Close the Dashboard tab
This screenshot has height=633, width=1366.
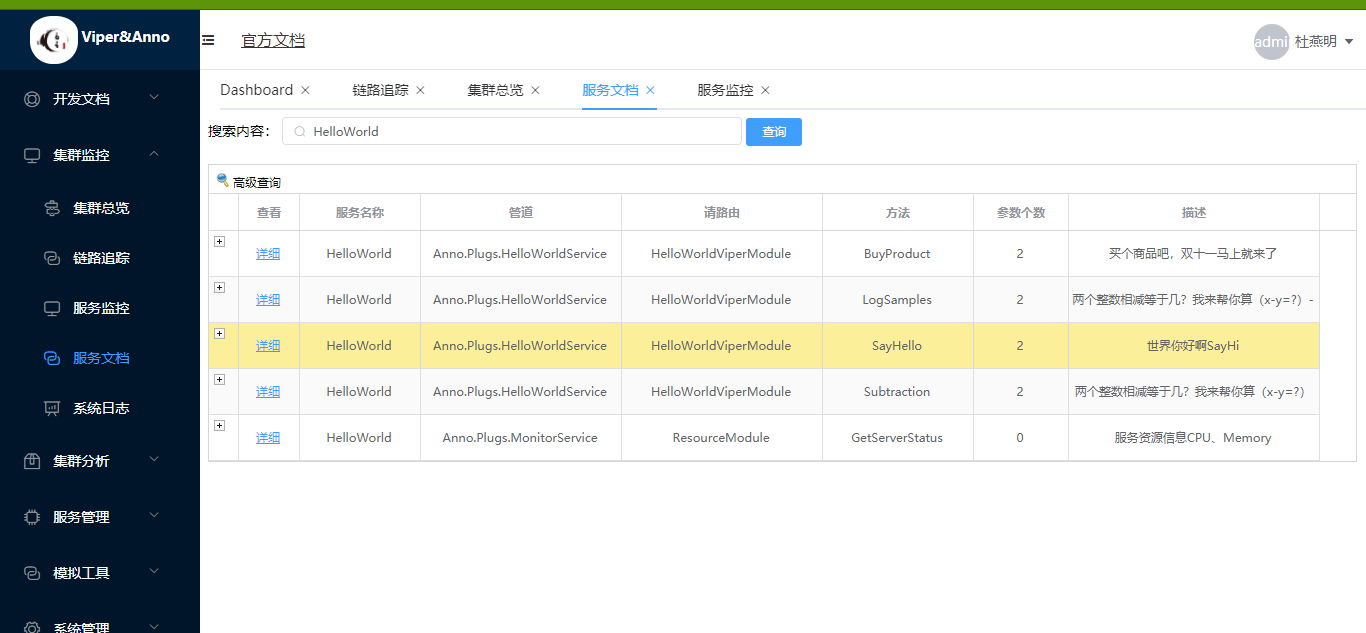pos(305,90)
